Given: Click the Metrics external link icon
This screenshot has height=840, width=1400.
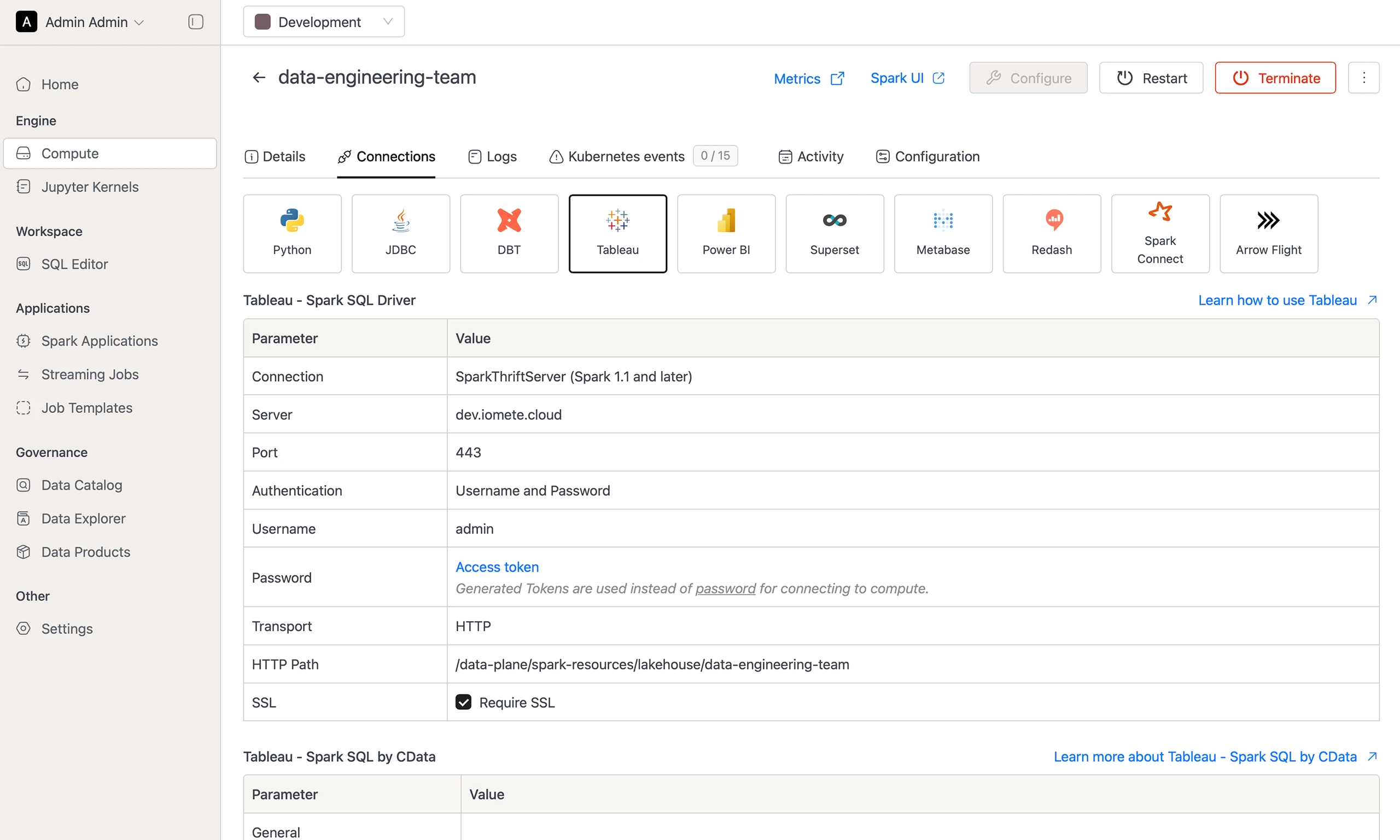Looking at the screenshot, I should [837, 78].
